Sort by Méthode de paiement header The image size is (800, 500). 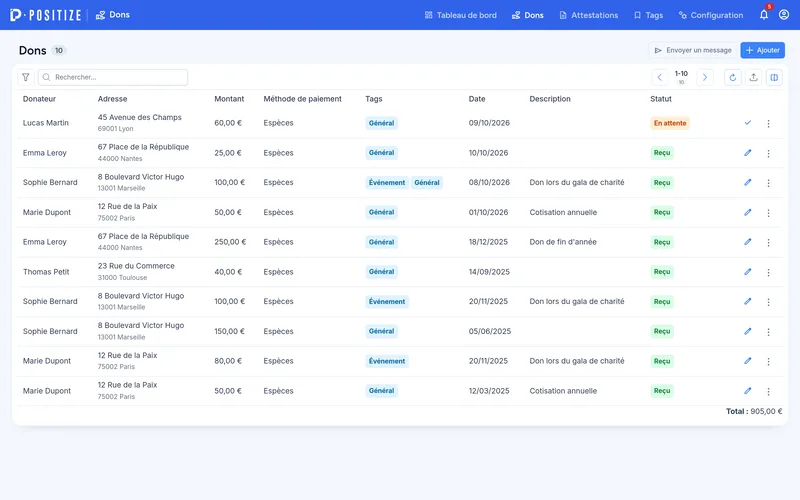[303, 99]
